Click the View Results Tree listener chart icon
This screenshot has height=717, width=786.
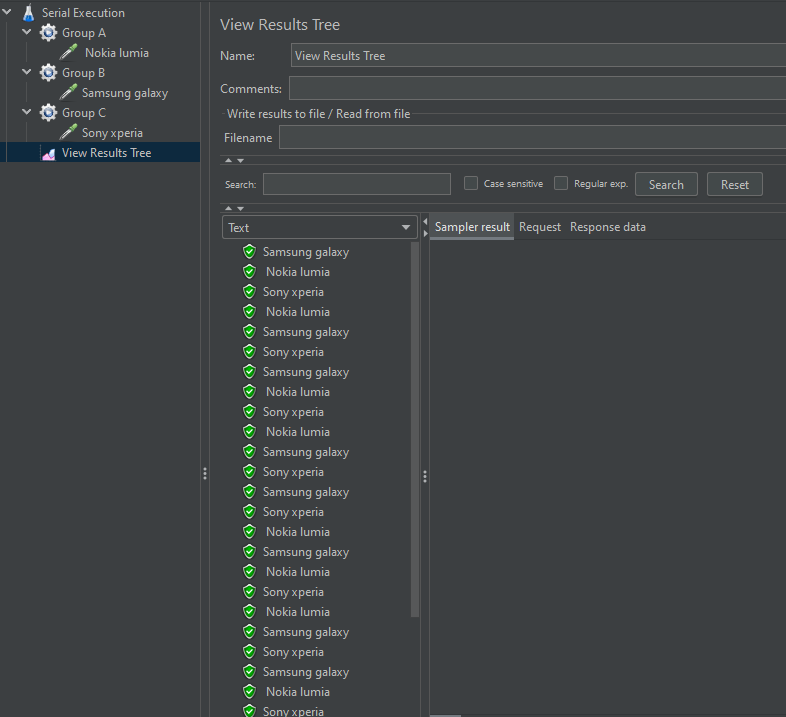point(49,153)
